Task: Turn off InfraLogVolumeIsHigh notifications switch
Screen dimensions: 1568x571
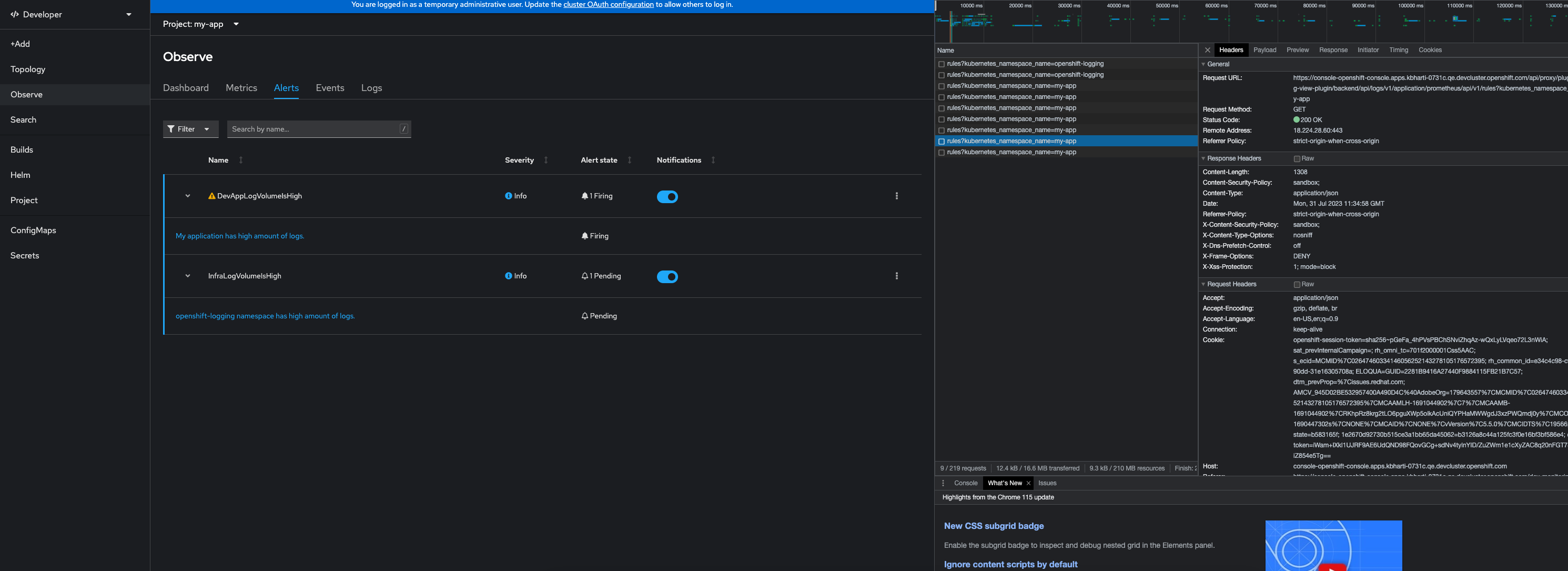Action: pos(667,276)
